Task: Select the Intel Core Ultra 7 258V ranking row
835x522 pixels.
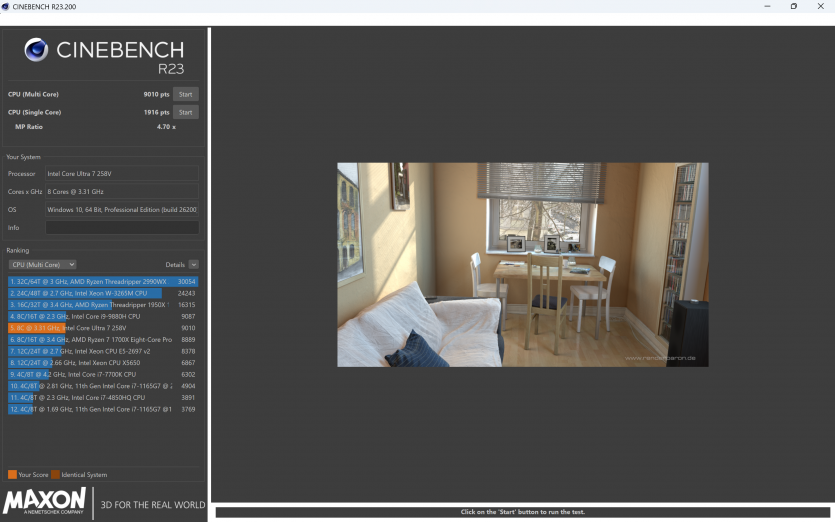Action: [102, 328]
